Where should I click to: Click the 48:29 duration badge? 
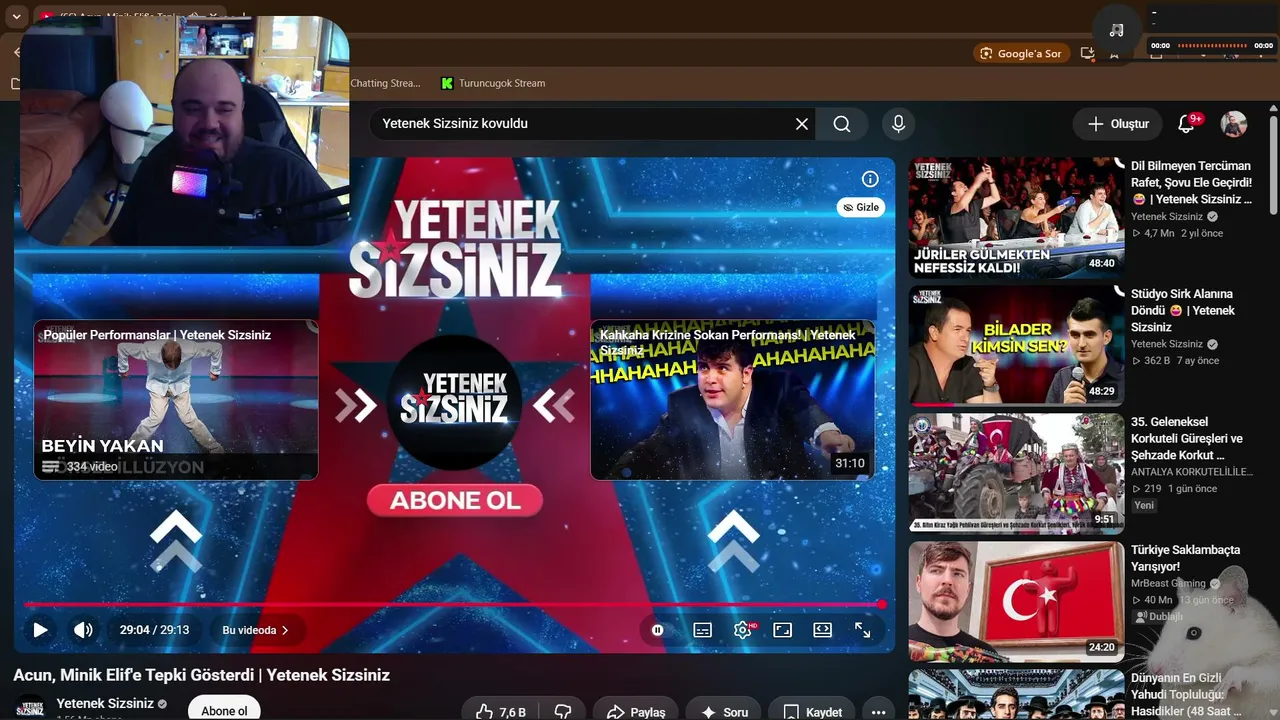(1102, 392)
